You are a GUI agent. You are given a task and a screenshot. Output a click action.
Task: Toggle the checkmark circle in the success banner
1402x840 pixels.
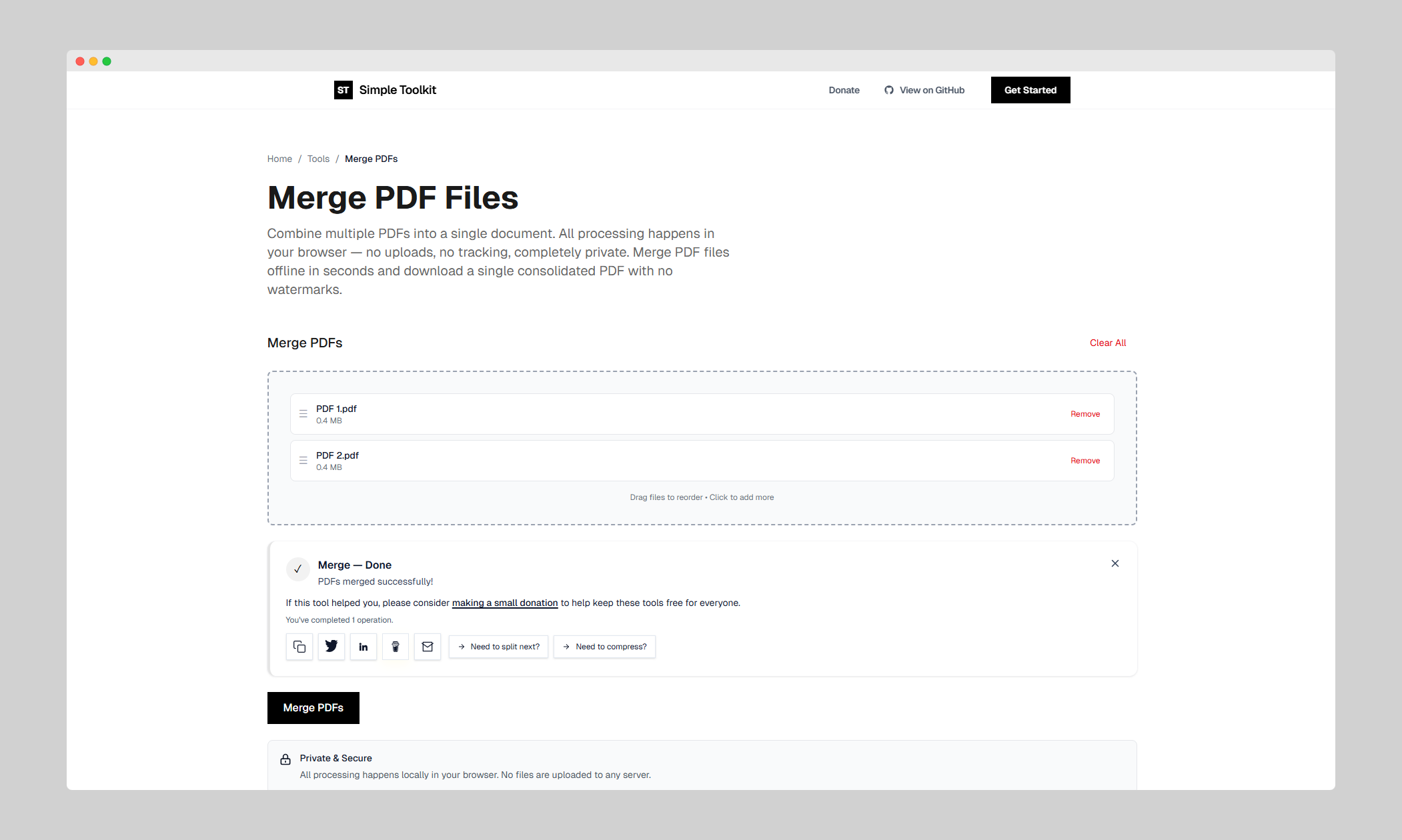(x=298, y=569)
